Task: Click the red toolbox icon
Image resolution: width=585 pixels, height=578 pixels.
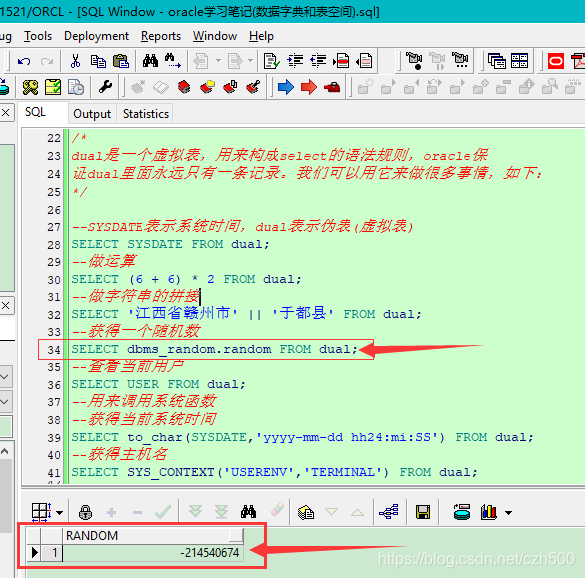Action: point(332,87)
